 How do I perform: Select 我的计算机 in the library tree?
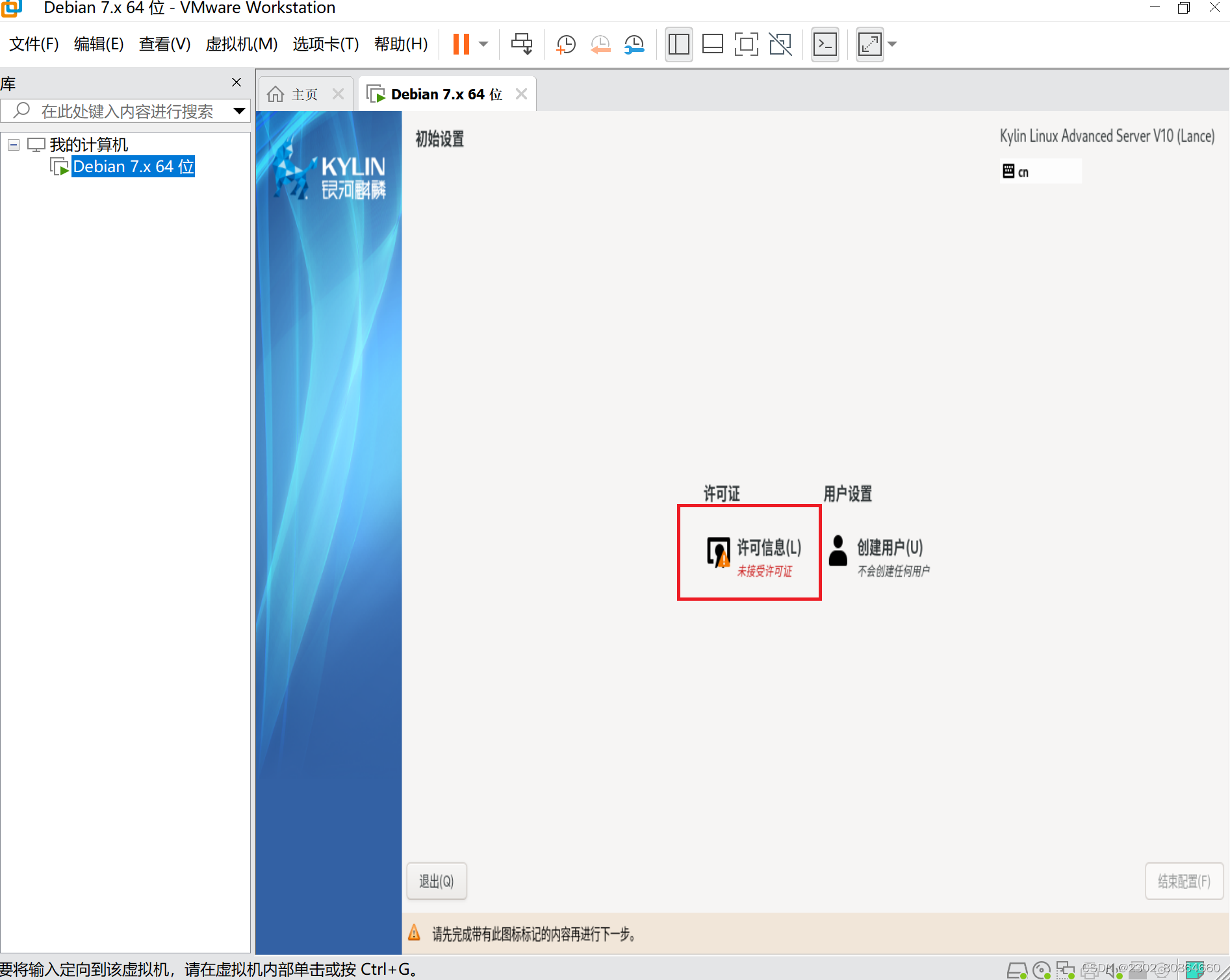89,144
